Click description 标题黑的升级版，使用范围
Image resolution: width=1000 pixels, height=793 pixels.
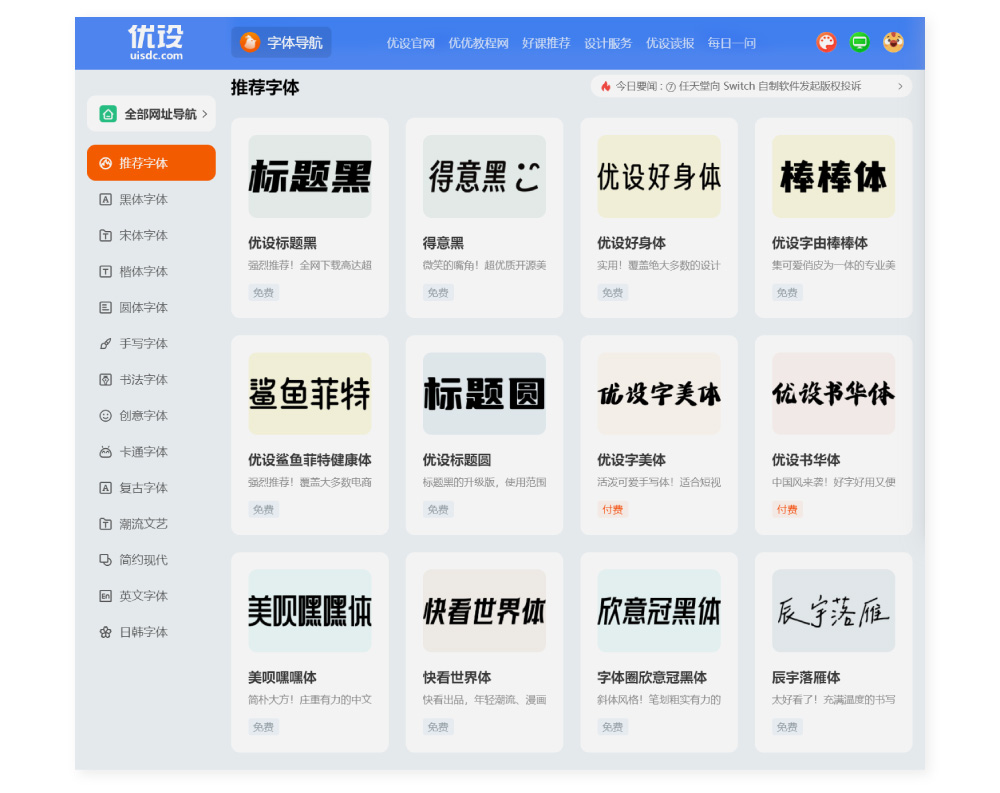[484, 482]
